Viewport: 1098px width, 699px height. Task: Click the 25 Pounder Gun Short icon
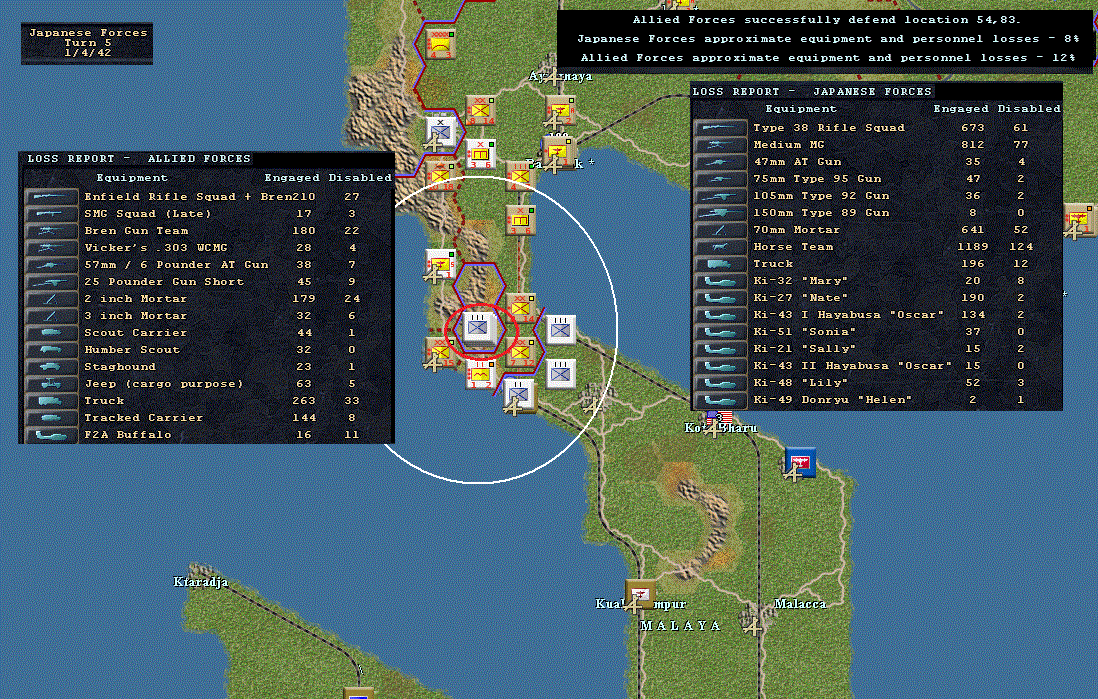pyautogui.click(x=51, y=282)
